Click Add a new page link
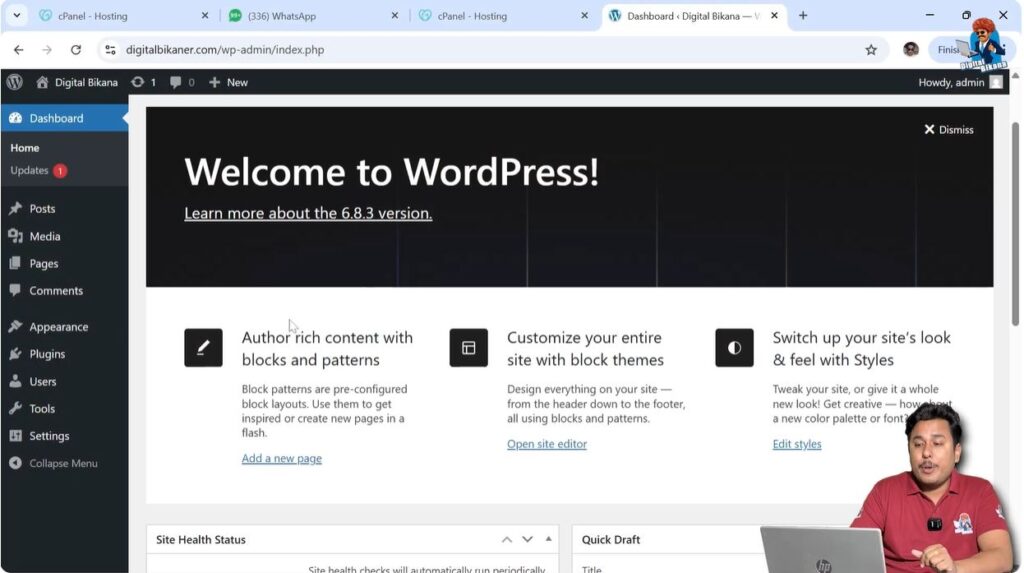The image size is (1024, 573). tap(281, 458)
